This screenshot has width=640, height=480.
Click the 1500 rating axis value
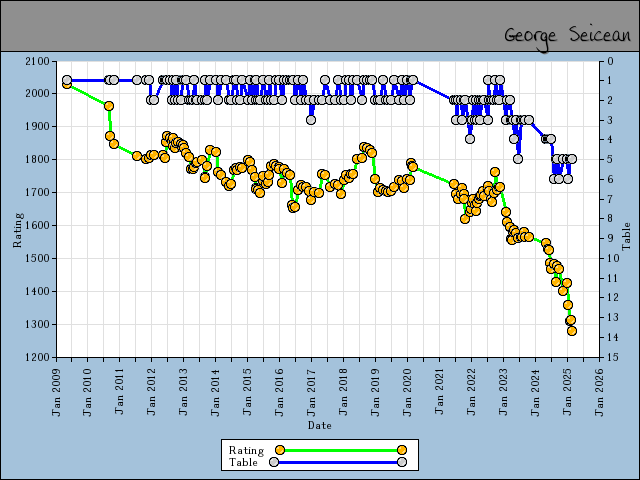[x=37, y=258]
